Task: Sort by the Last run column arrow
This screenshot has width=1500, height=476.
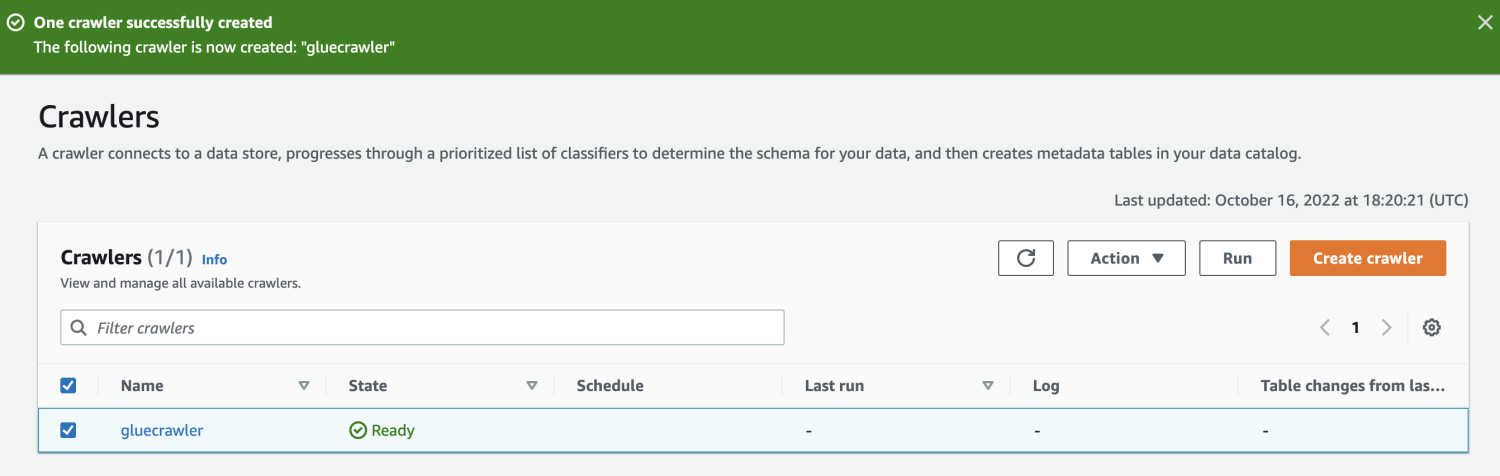Action: 988,385
